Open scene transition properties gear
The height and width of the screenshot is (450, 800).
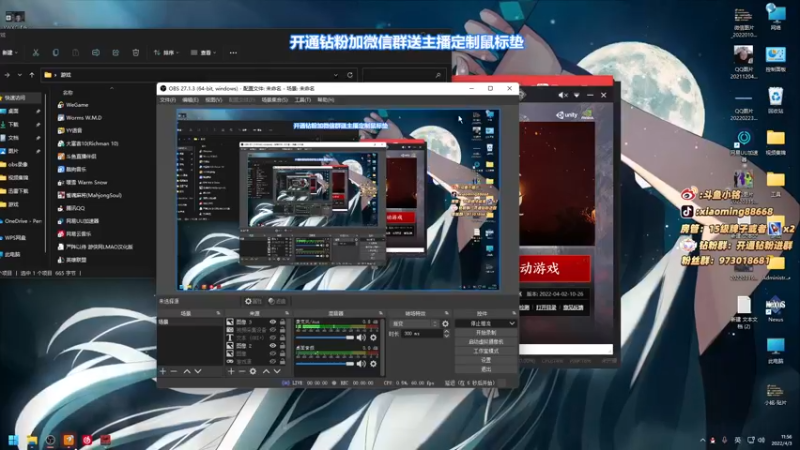445,323
